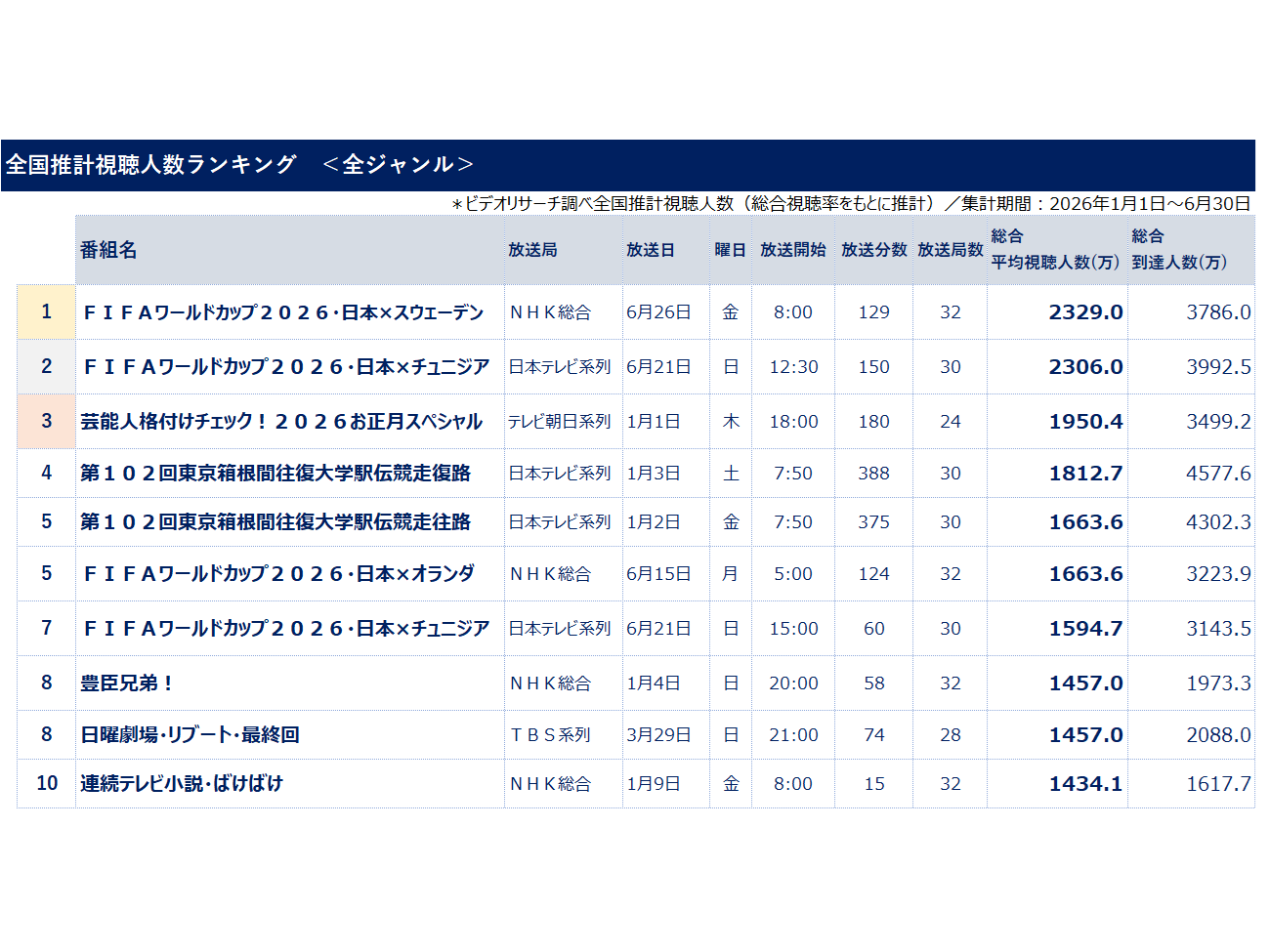Click broadcast date 1月3日
Viewport: 1270px width, 952px height.
coord(654,474)
